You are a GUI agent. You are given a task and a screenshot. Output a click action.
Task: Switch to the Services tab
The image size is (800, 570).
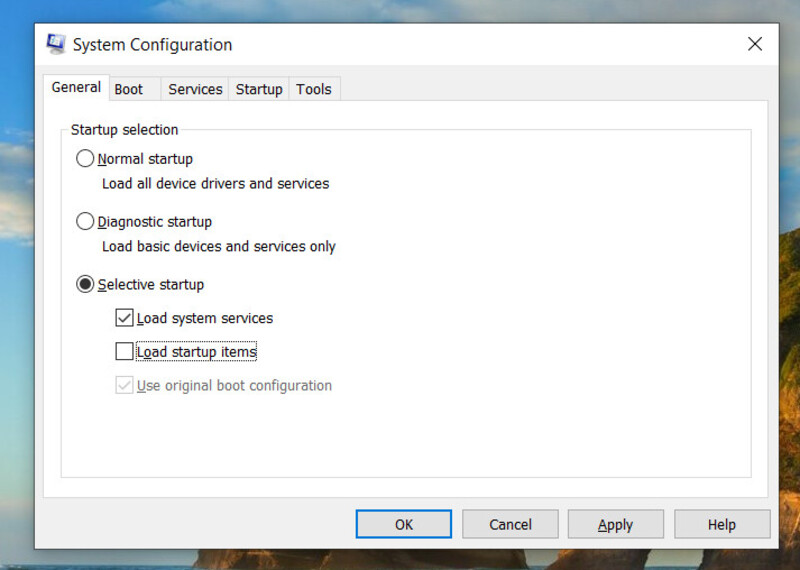pos(195,89)
